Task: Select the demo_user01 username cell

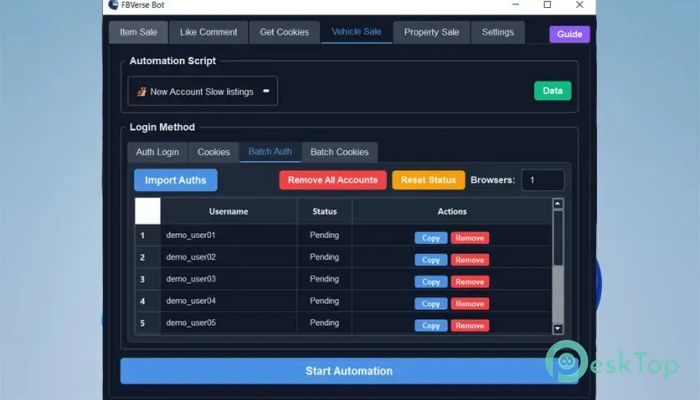Action: 229,235
